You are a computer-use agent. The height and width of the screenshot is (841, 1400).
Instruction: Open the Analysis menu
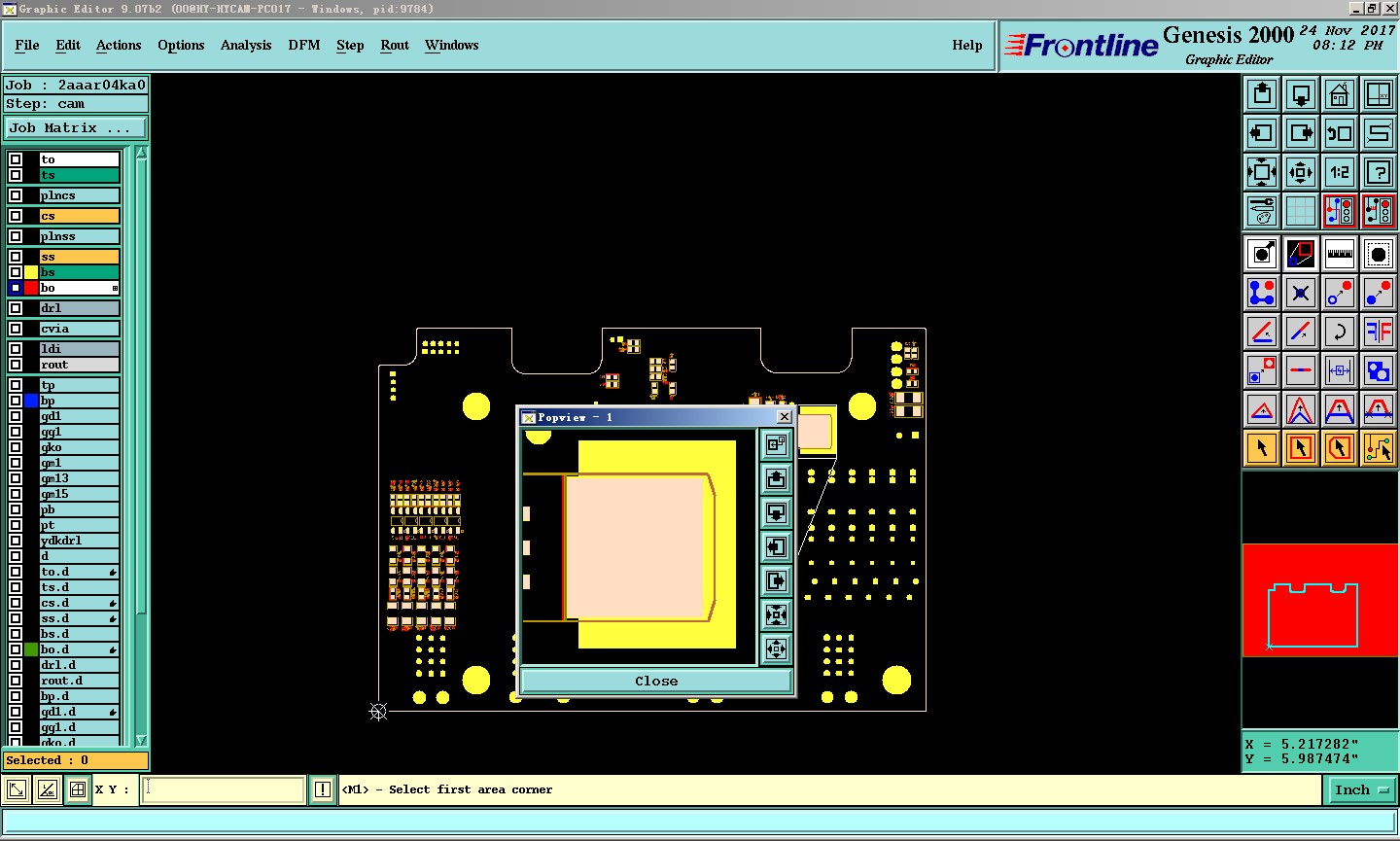tap(246, 45)
